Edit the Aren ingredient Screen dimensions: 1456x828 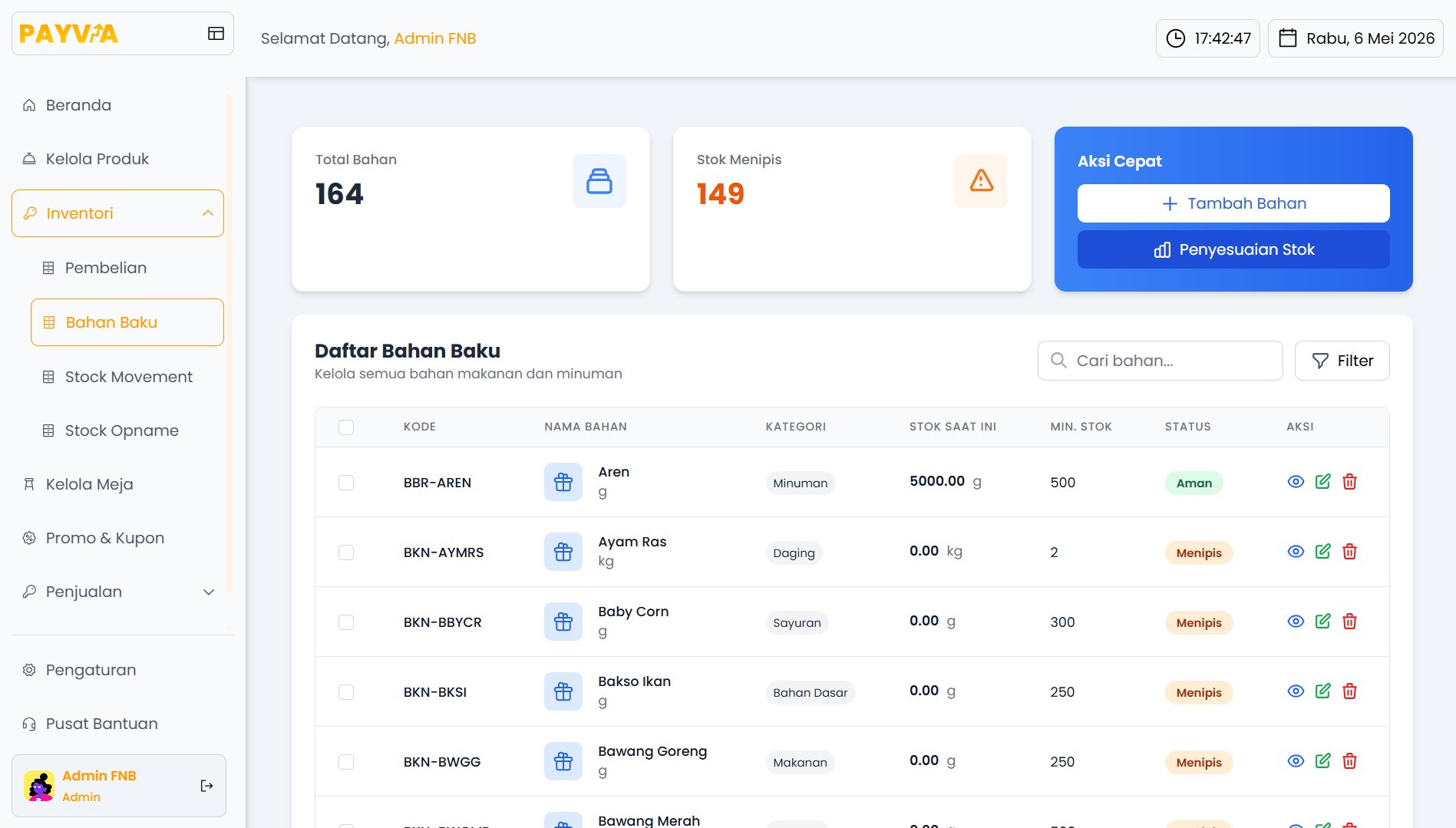(1322, 482)
